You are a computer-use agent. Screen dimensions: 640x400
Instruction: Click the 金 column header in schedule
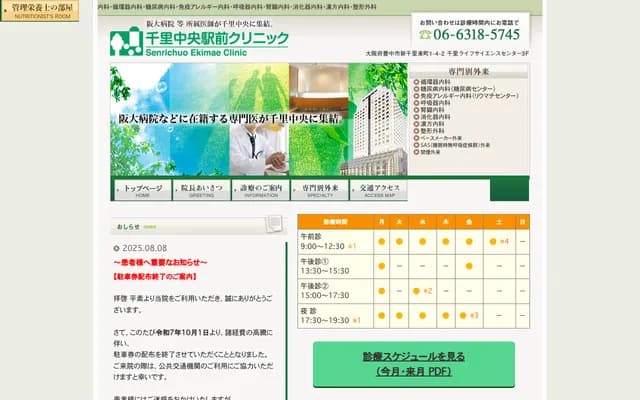pyautogui.click(x=469, y=222)
